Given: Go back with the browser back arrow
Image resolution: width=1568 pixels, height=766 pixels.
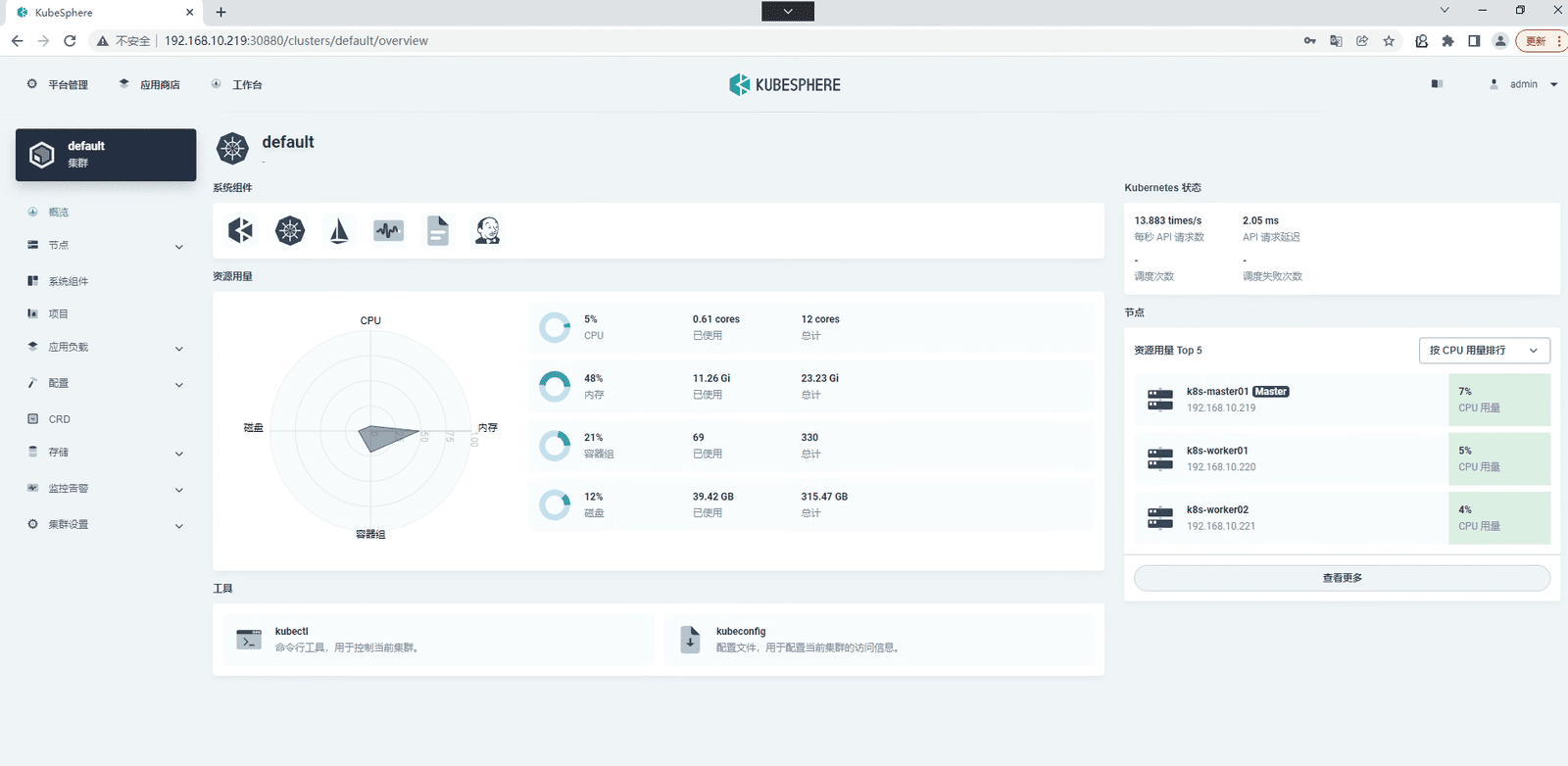Looking at the screenshot, I should [17, 40].
